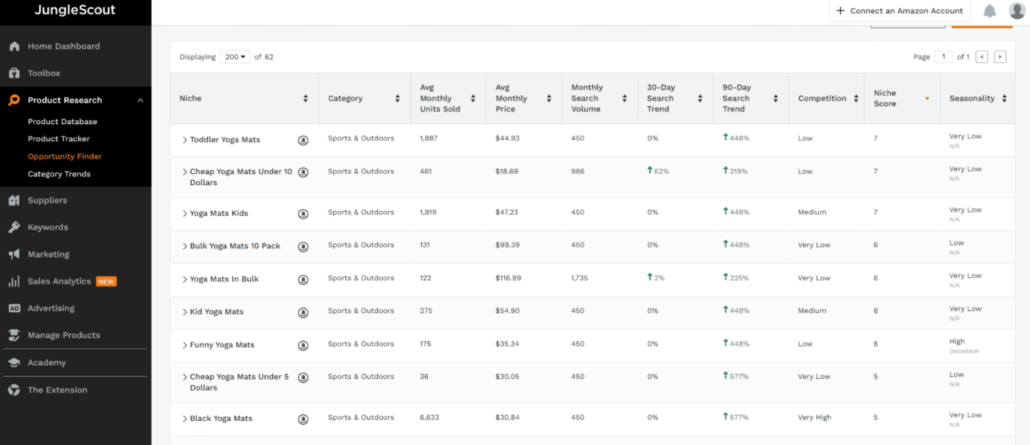Expand the Toddler Yoga Mats row

[184, 140]
